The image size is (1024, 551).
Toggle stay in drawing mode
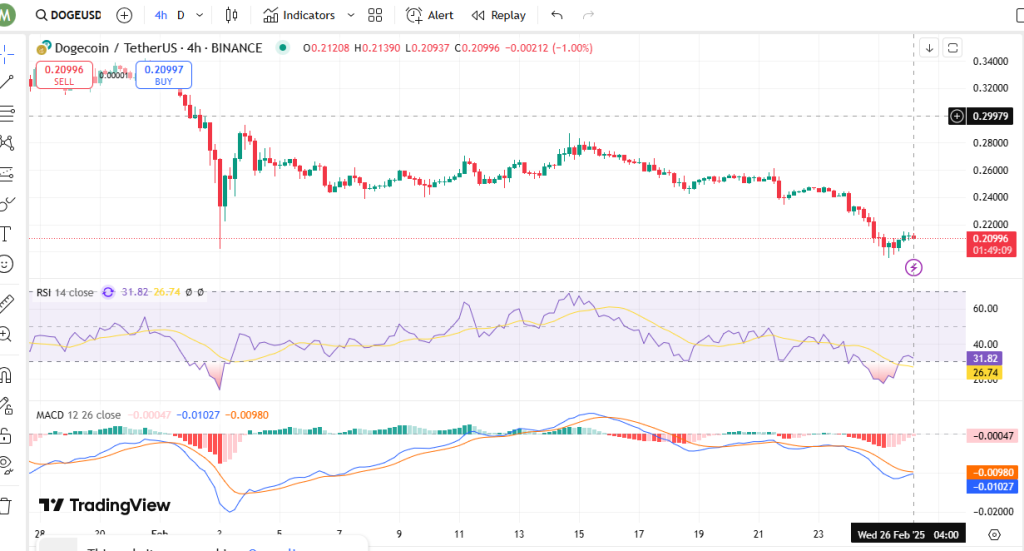(x=6, y=406)
